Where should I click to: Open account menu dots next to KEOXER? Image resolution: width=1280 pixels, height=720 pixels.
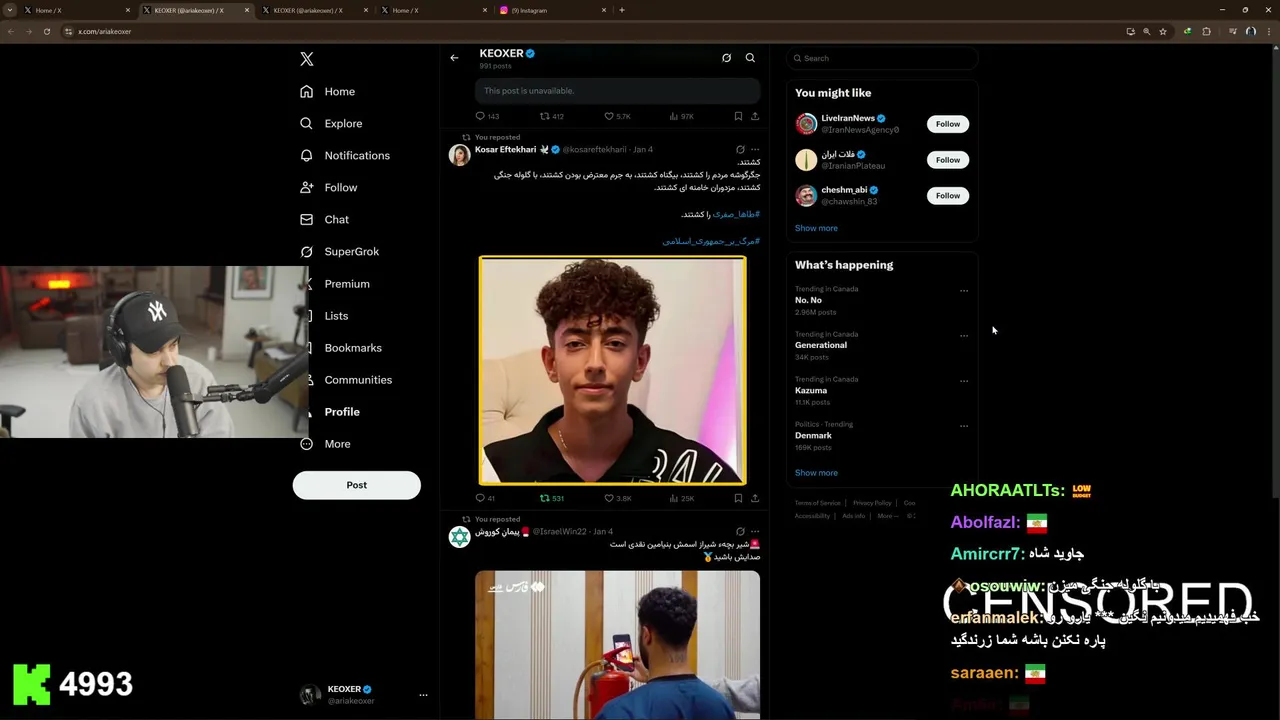pyautogui.click(x=423, y=694)
